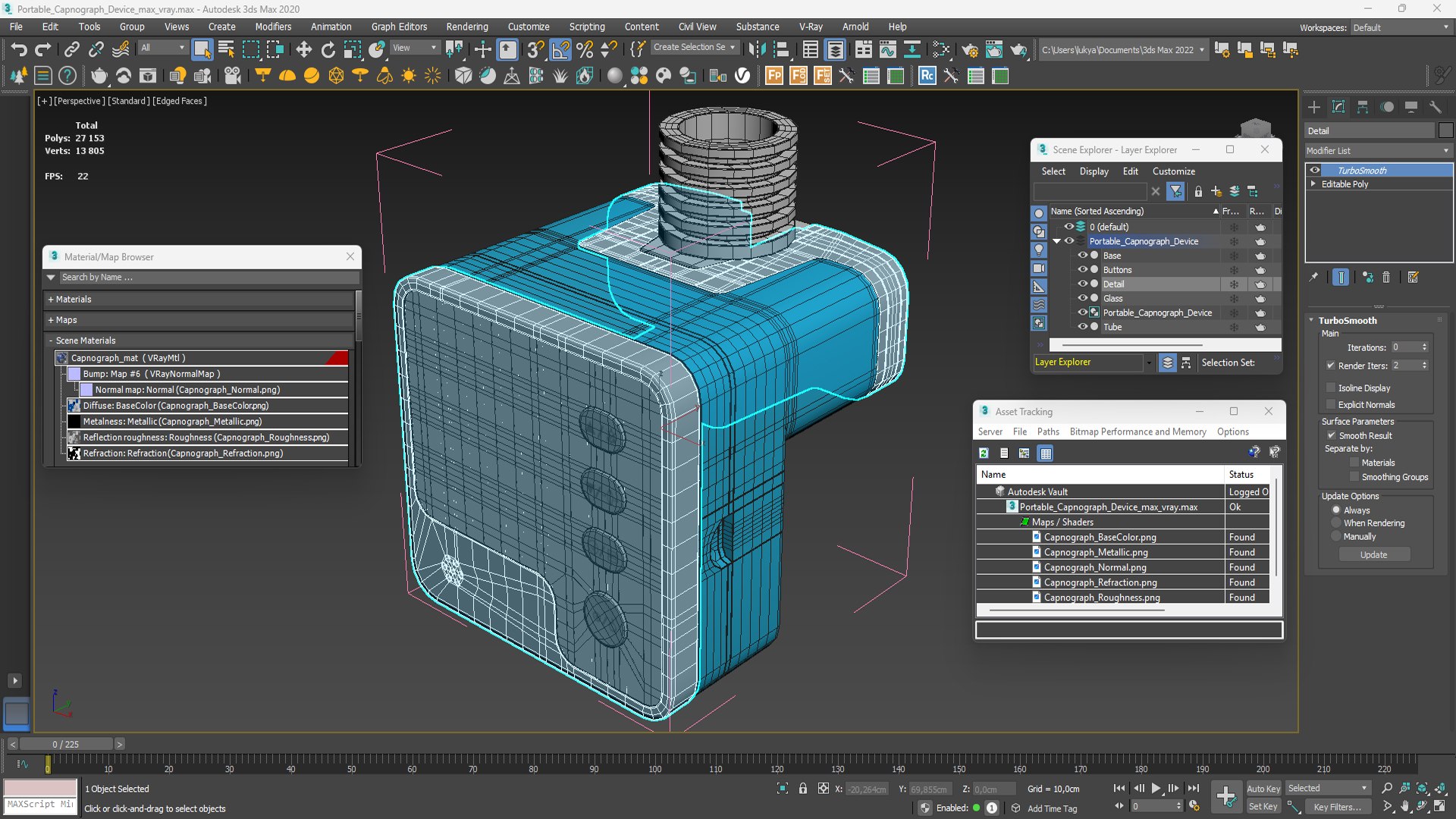Toggle the filter icon in Scene Explorer
Screen dimensions: 1456x819
pyautogui.click(x=1175, y=192)
